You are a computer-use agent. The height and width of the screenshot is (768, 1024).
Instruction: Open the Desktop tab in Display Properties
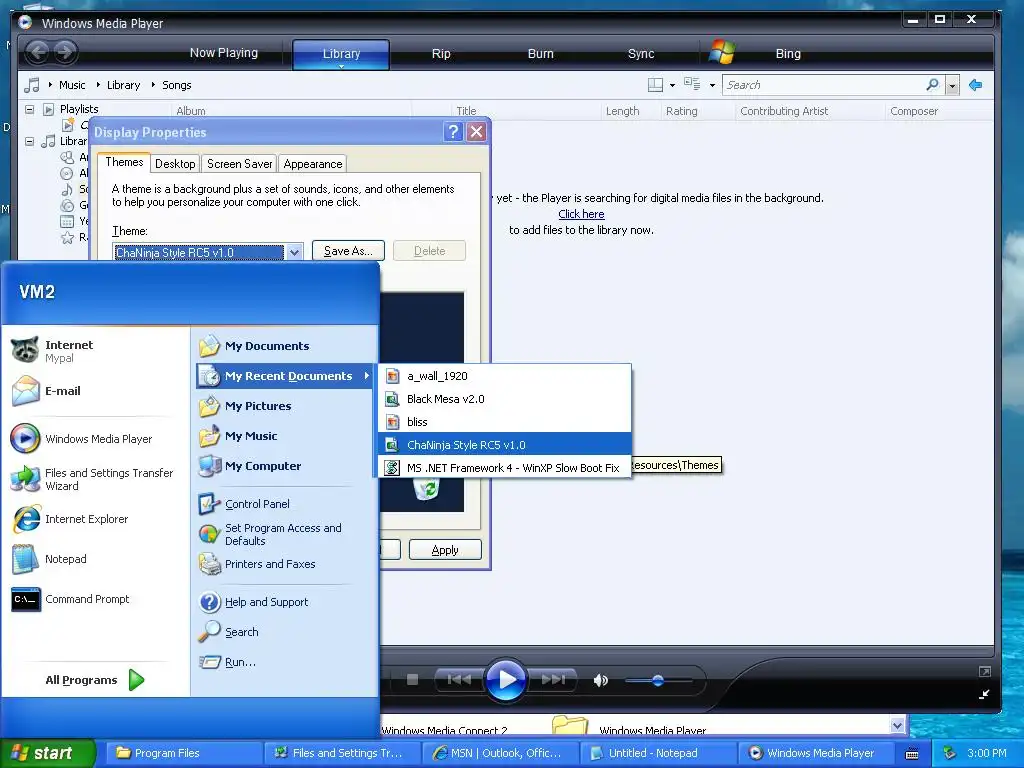pos(175,164)
